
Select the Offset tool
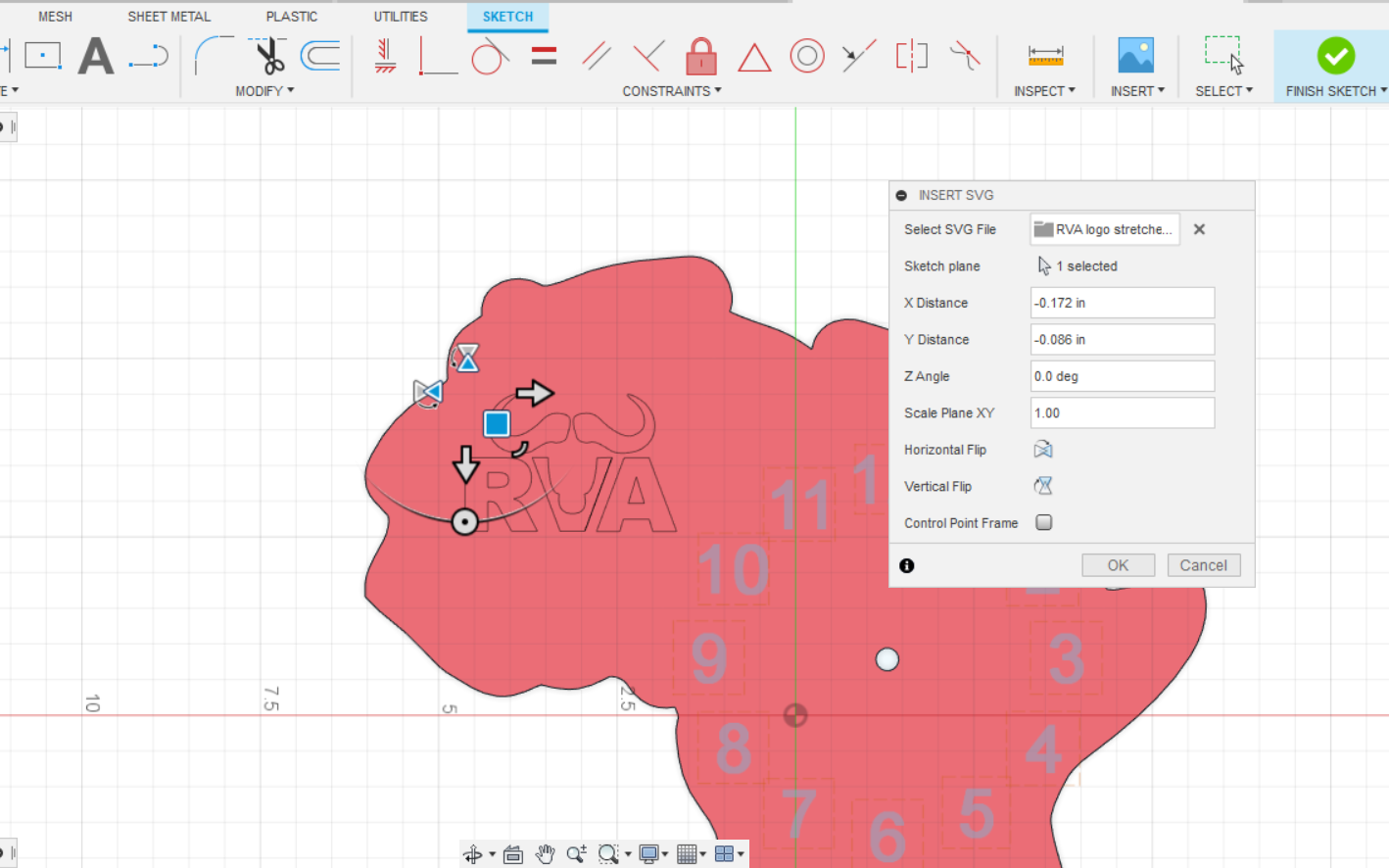click(320, 56)
